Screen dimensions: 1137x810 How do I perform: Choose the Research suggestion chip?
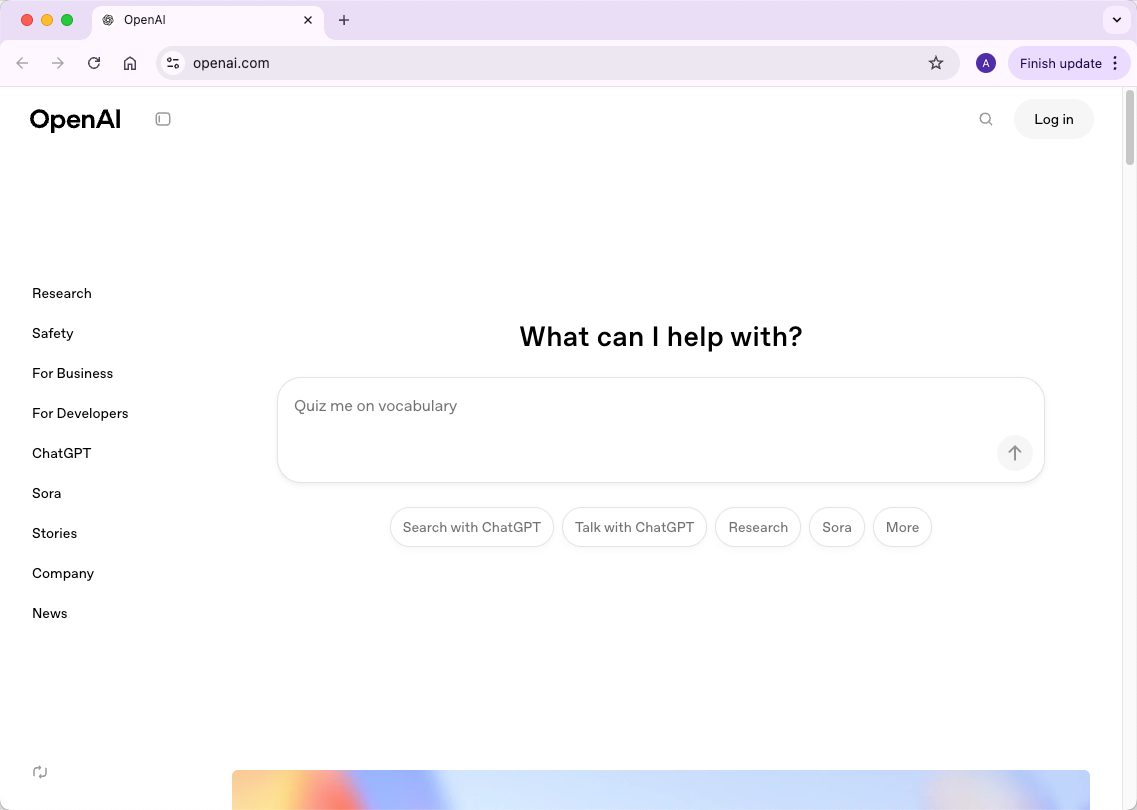click(x=758, y=527)
